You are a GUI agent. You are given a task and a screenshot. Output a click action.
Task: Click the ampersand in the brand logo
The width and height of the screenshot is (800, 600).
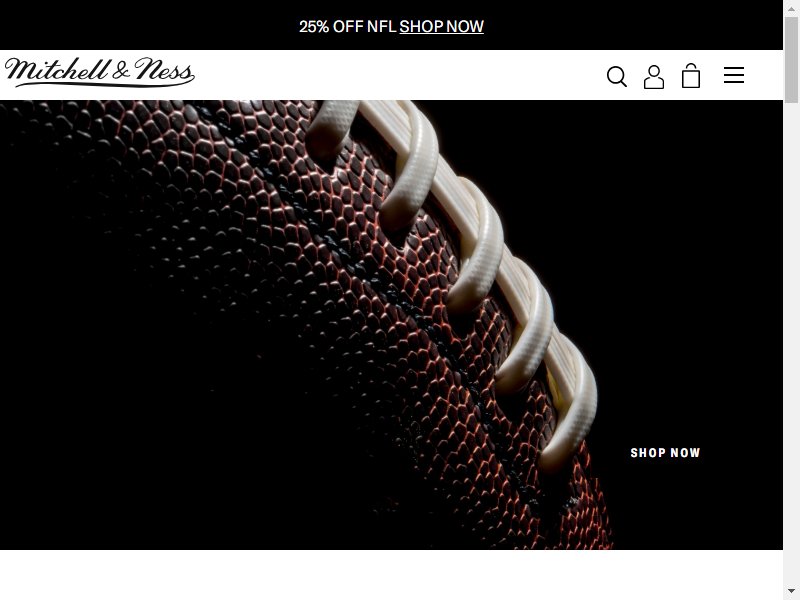tap(121, 71)
